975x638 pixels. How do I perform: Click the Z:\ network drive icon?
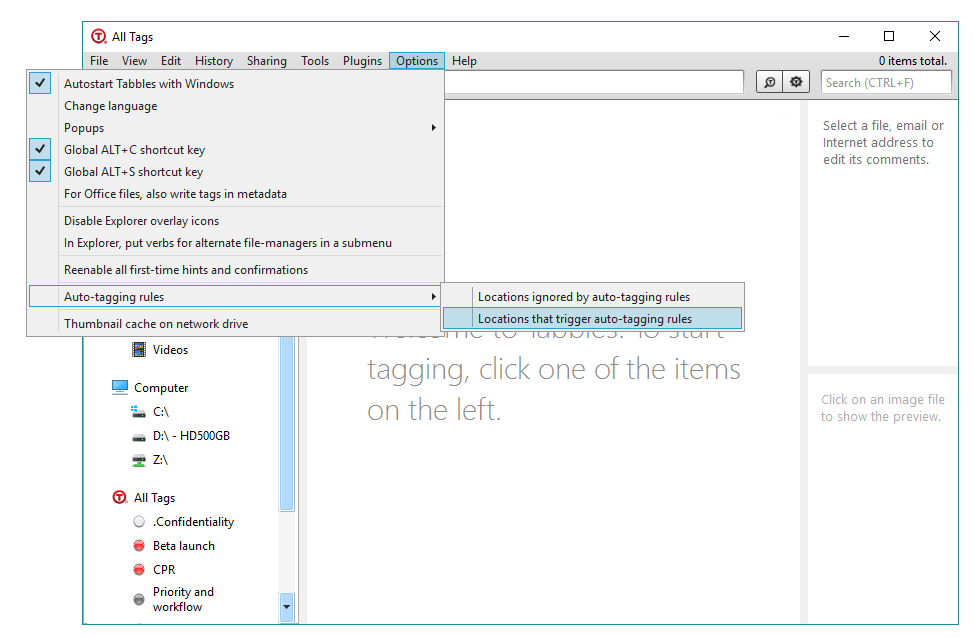(139, 460)
